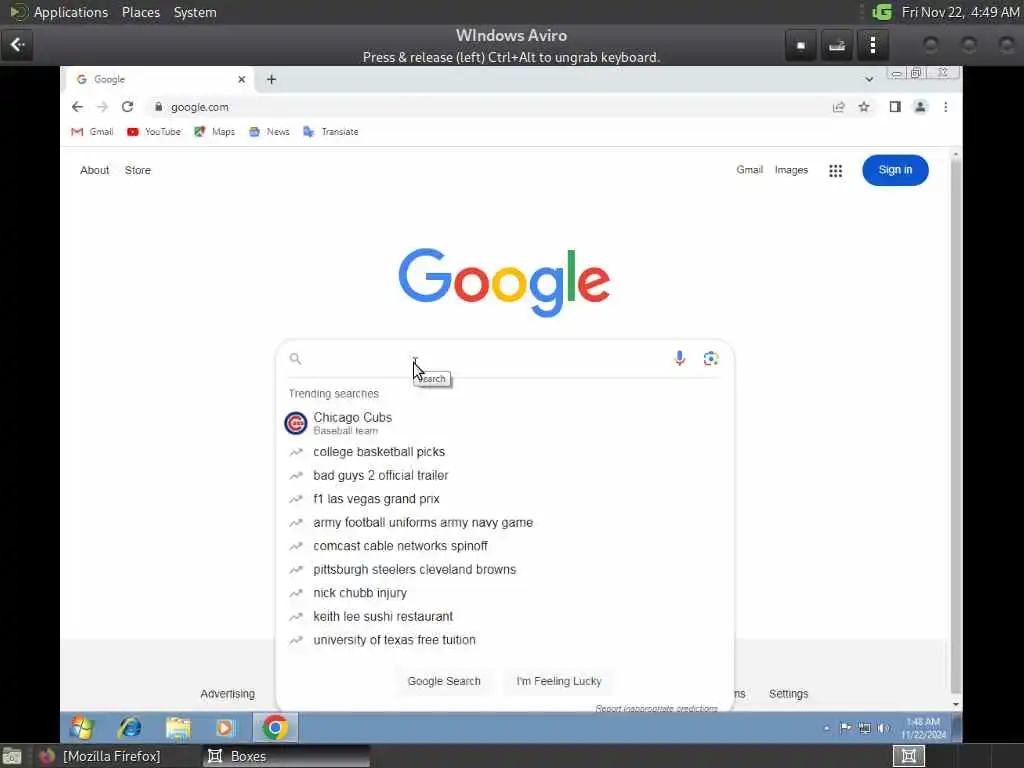Viewport: 1024px width, 768px height.
Task: Switch to Boxes window in bottom panel
Action: pos(286,756)
